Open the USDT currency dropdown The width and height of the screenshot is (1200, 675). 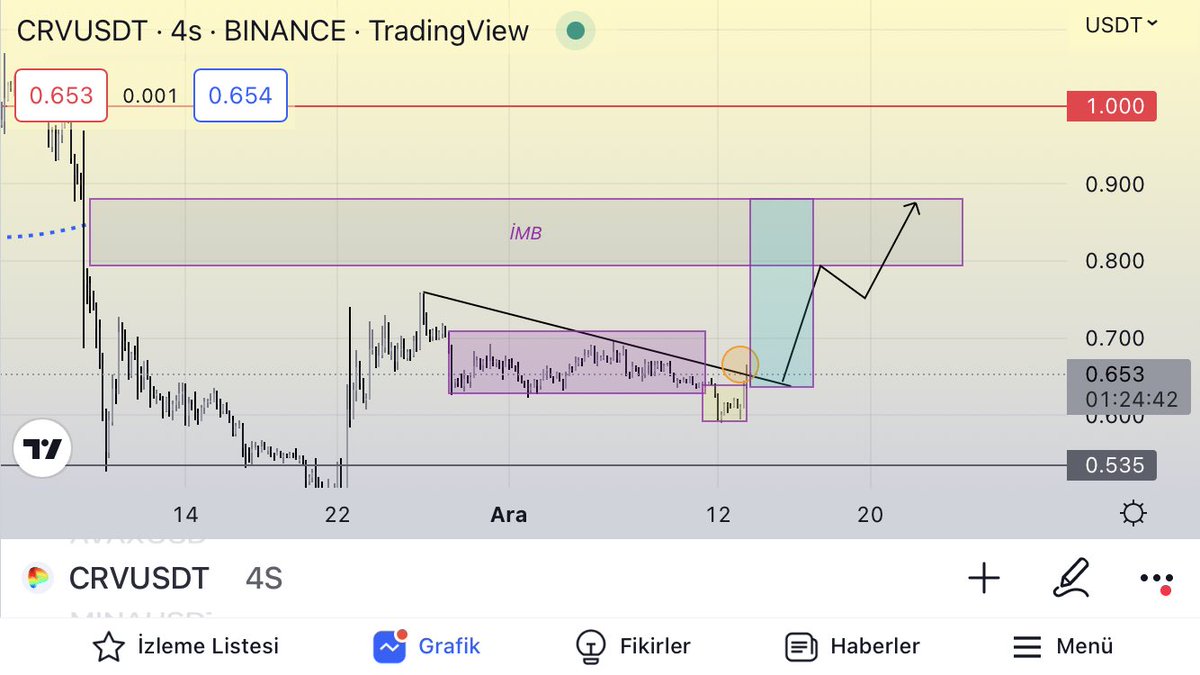pos(1121,24)
